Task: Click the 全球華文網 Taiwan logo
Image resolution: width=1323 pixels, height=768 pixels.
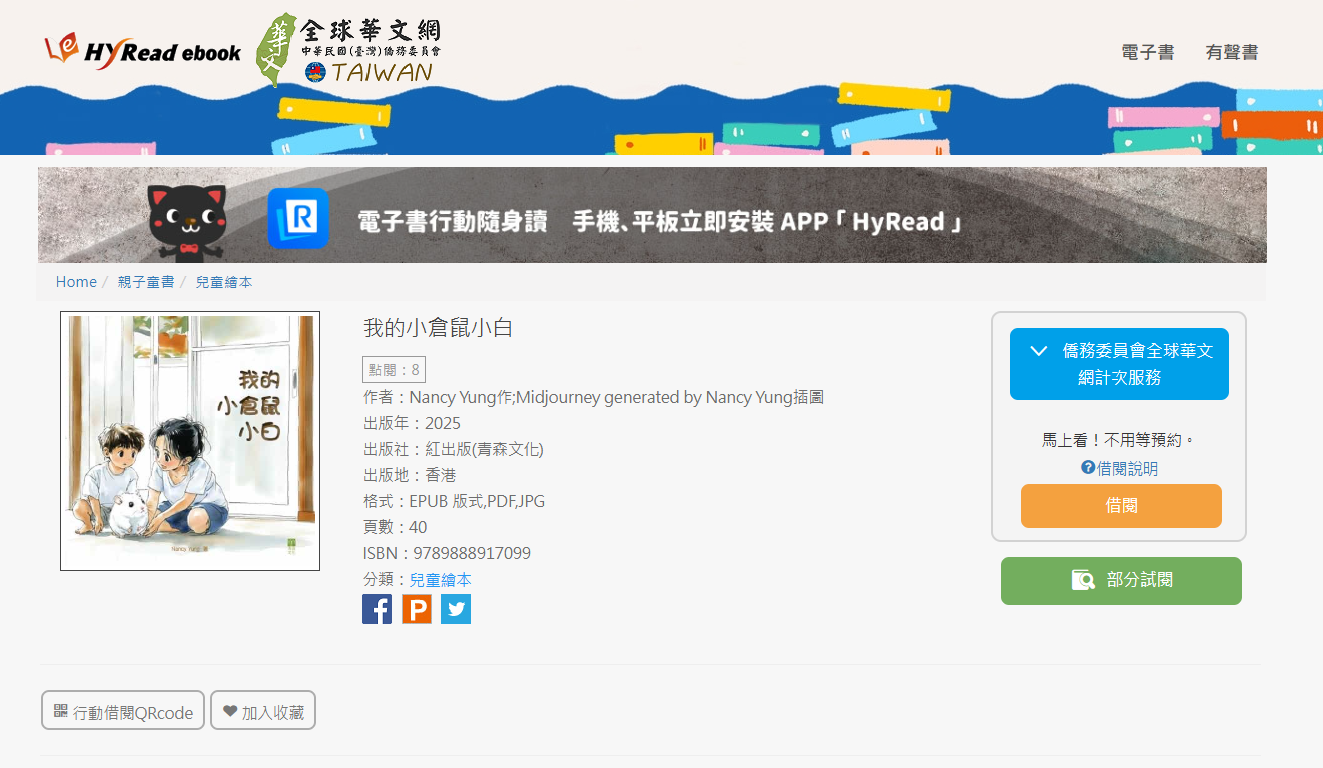Action: pyautogui.click(x=348, y=50)
